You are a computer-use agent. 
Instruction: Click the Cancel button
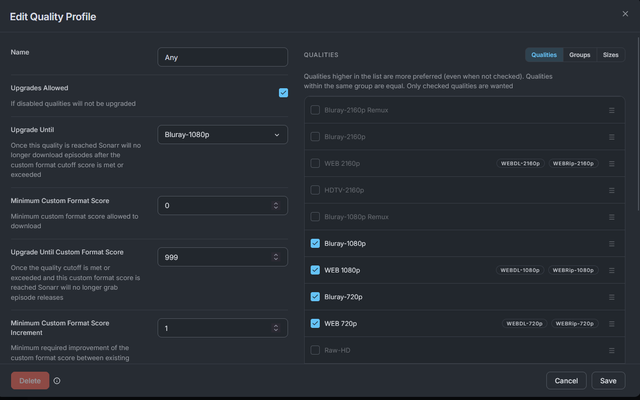(566, 381)
